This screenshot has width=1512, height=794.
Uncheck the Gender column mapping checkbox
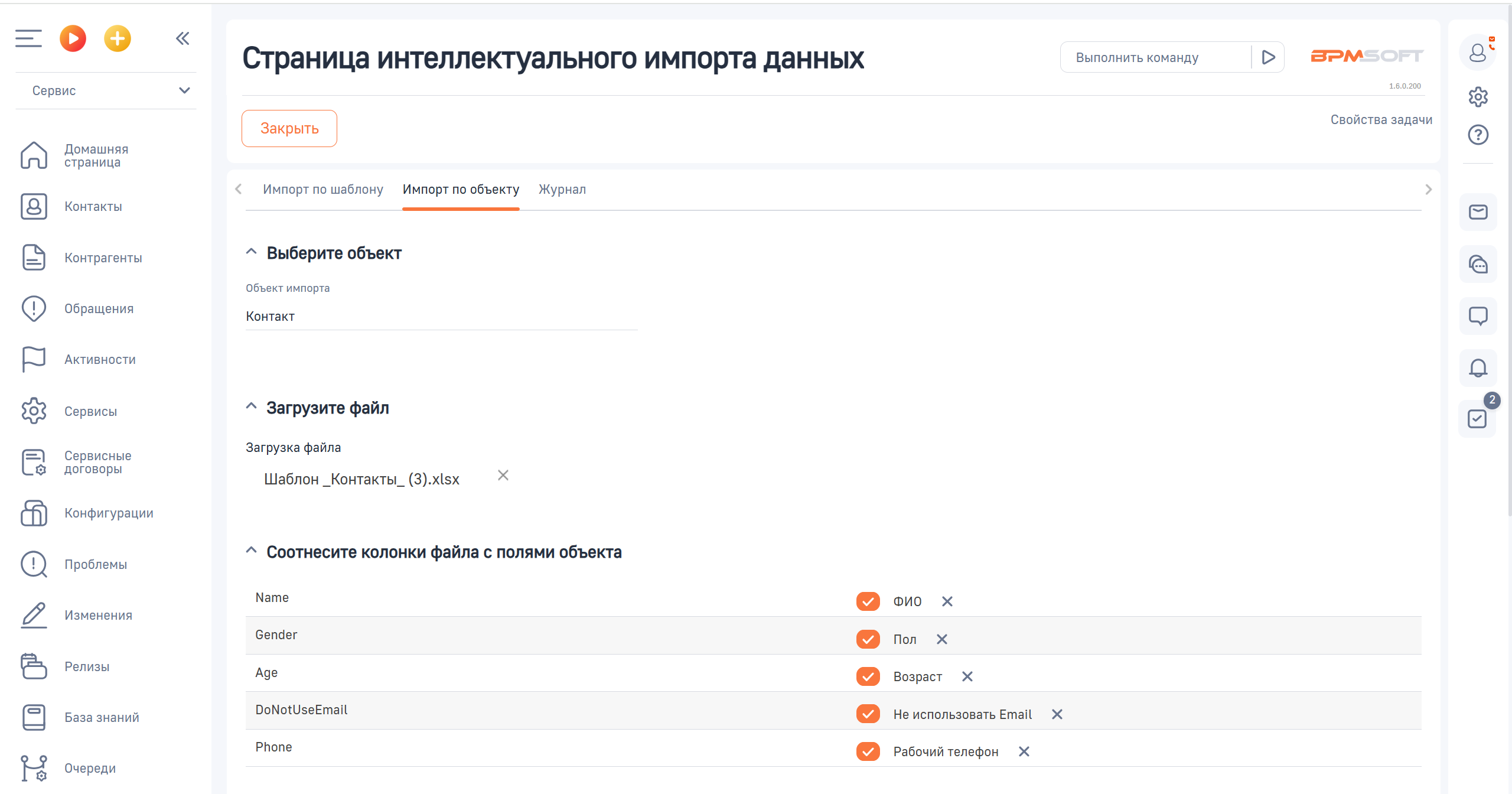tap(868, 639)
